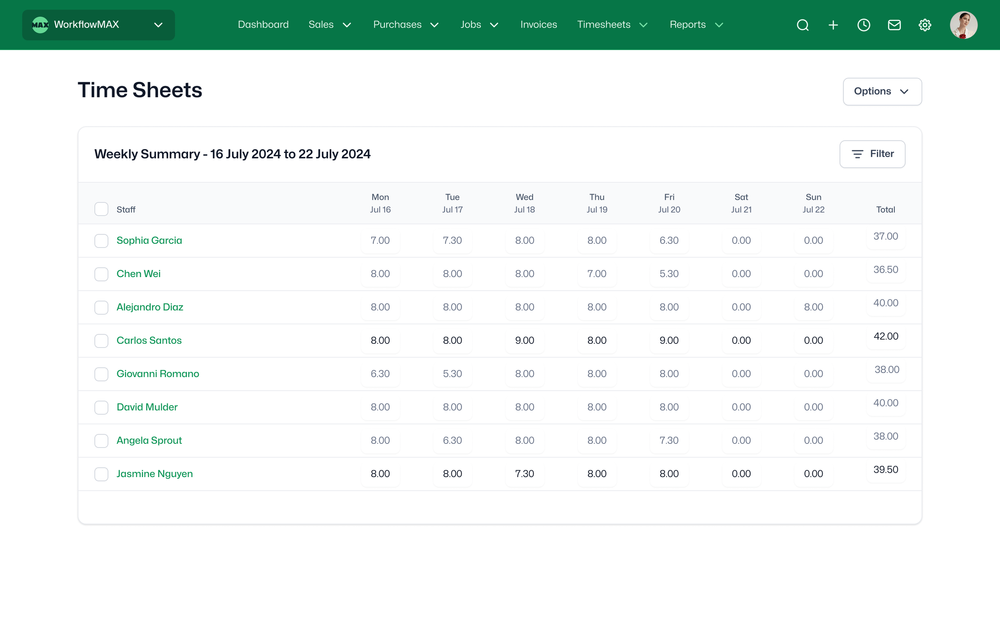
Task: Check the Chen Wei row checkbox
Action: [x=101, y=274]
